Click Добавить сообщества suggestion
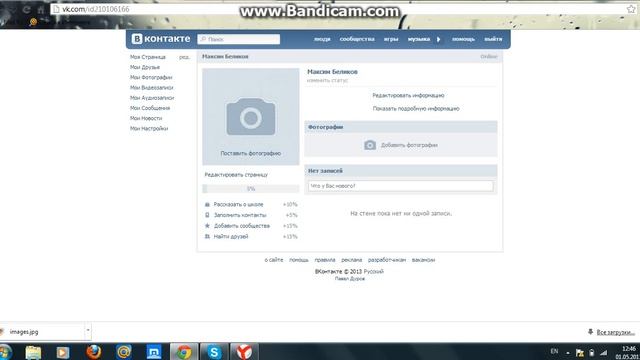The image size is (640, 360). tap(242, 226)
